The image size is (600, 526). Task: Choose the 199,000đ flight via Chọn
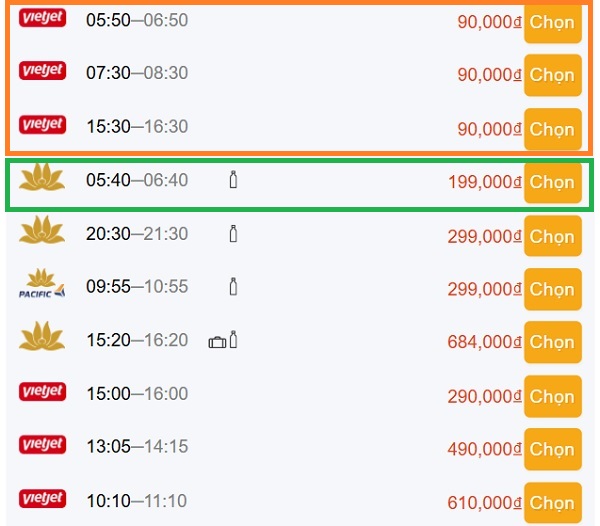552,183
